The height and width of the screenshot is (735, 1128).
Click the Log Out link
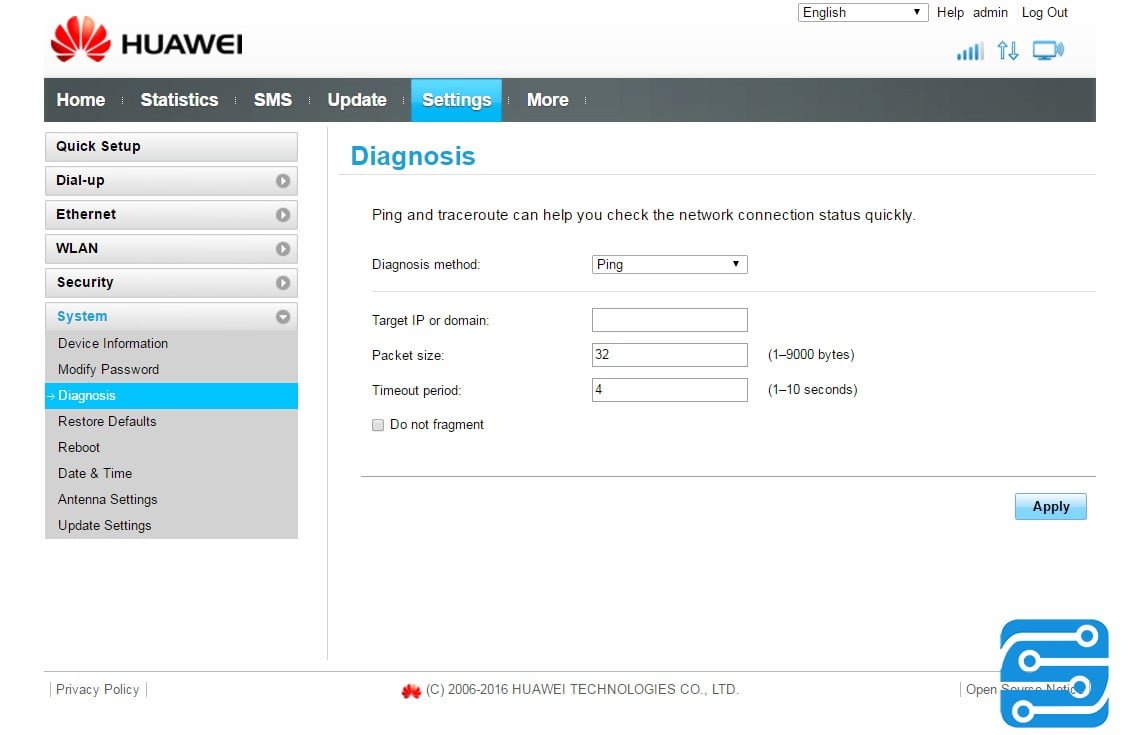(1044, 13)
